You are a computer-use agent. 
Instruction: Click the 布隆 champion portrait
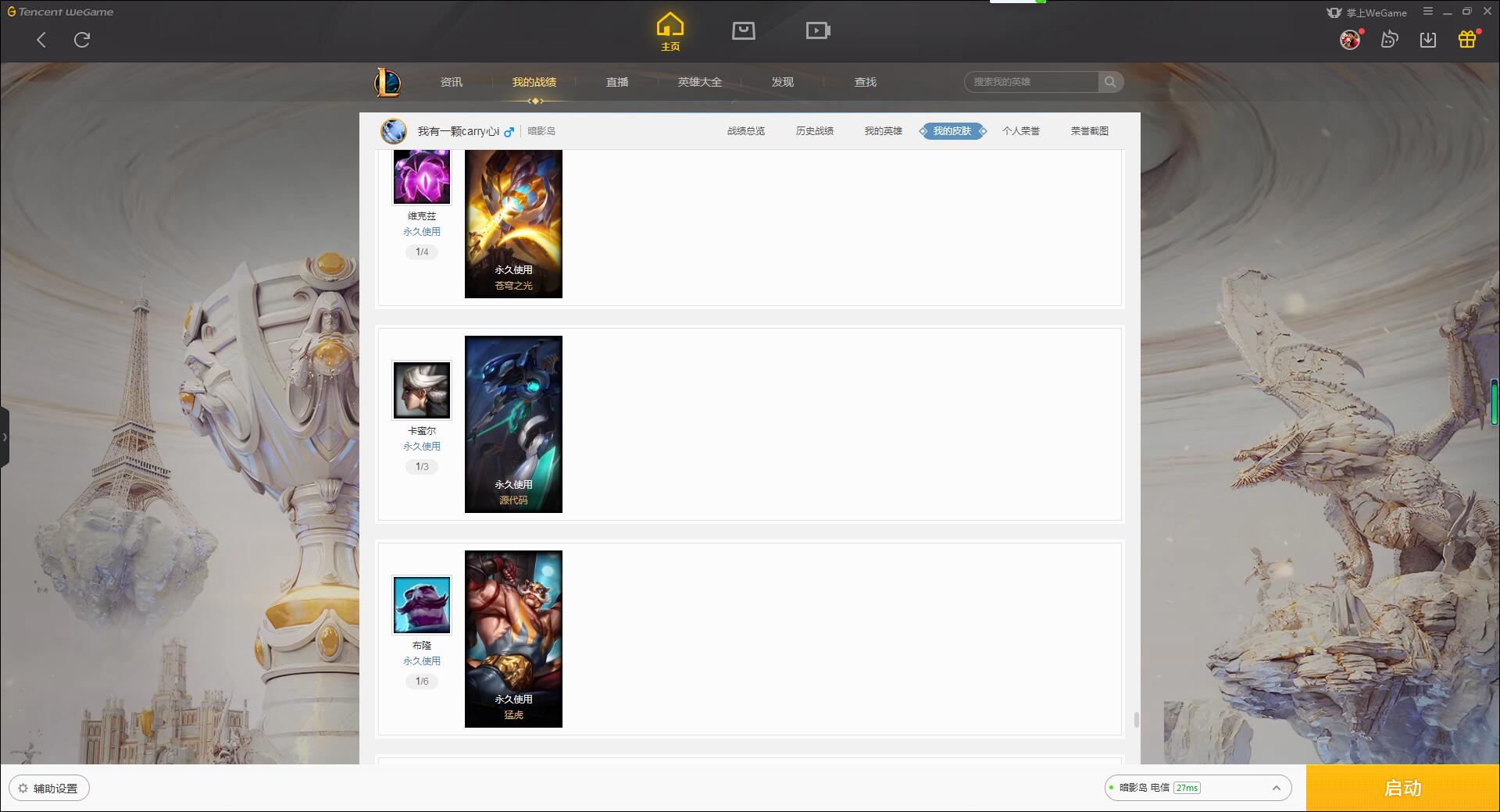coord(422,605)
